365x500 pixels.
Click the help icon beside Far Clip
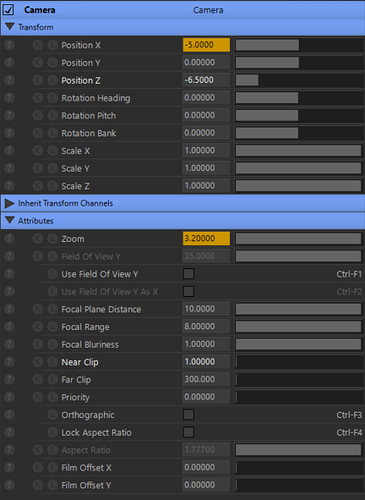click(x=9, y=380)
